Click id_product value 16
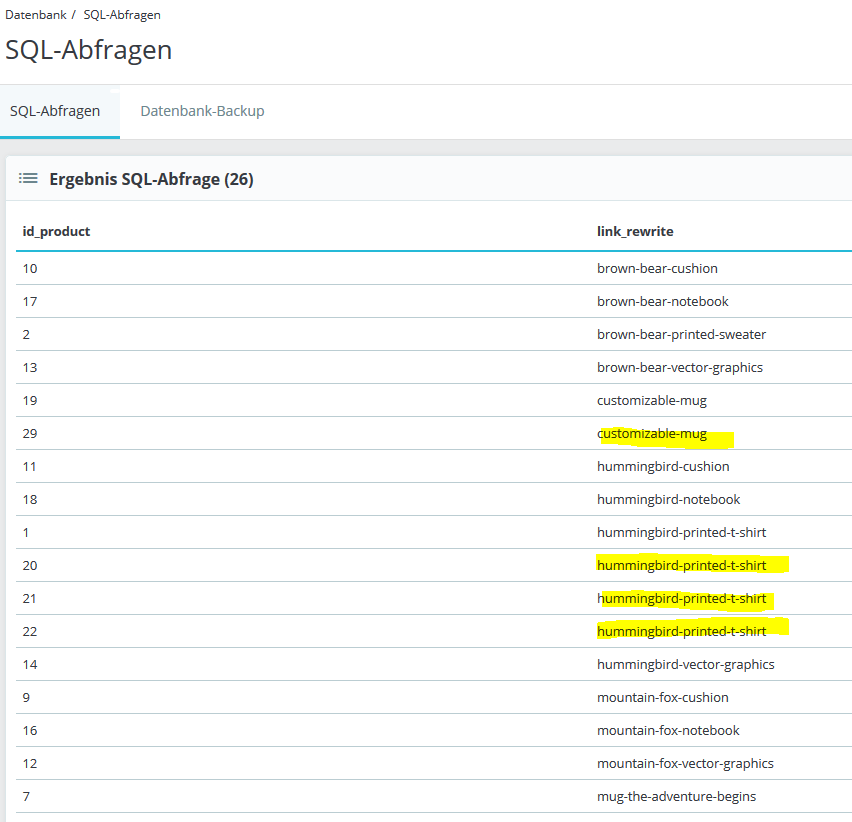The image size is (852, 822). point(30,731)
